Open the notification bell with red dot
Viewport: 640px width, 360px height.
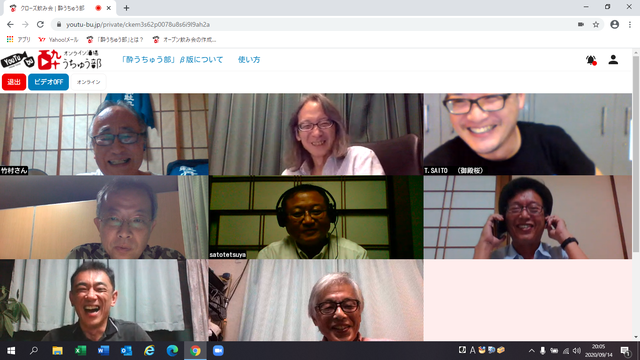pos(591,60)
